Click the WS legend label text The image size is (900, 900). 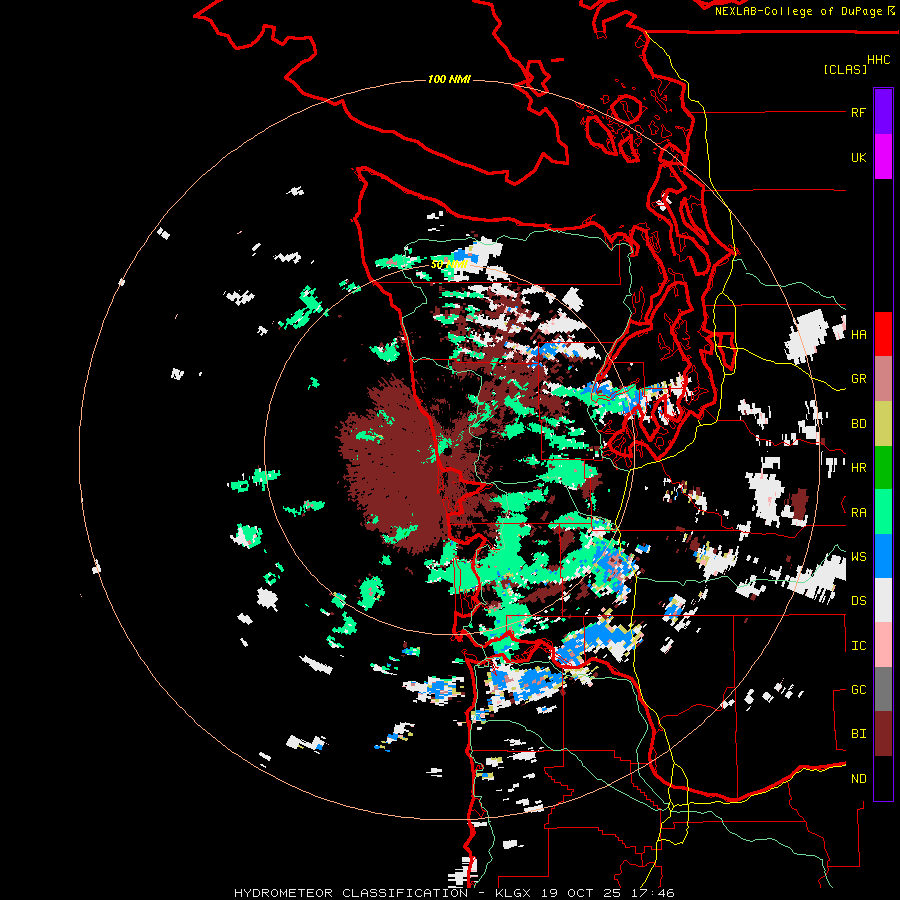858,556
